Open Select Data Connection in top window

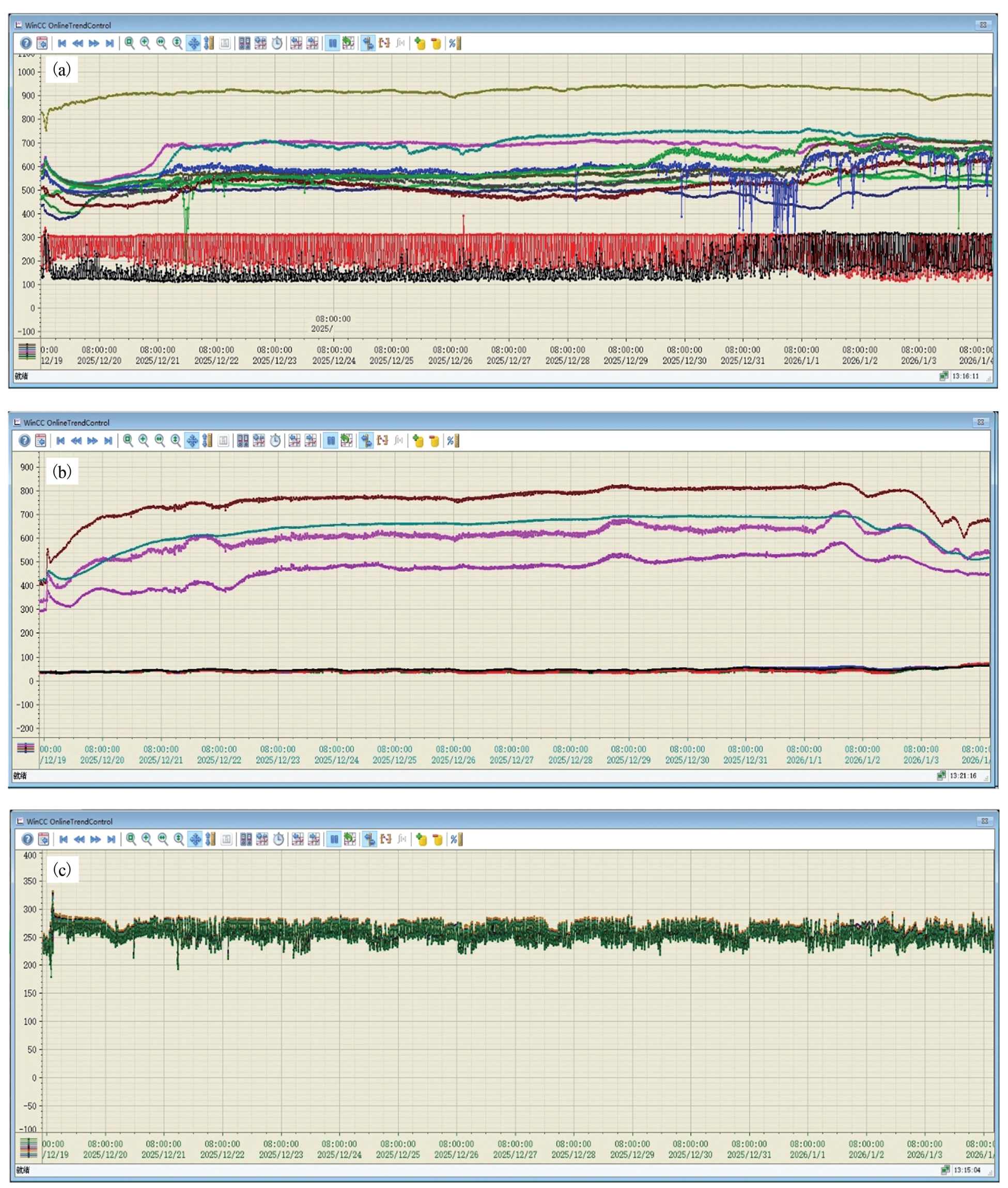point(244,43)
